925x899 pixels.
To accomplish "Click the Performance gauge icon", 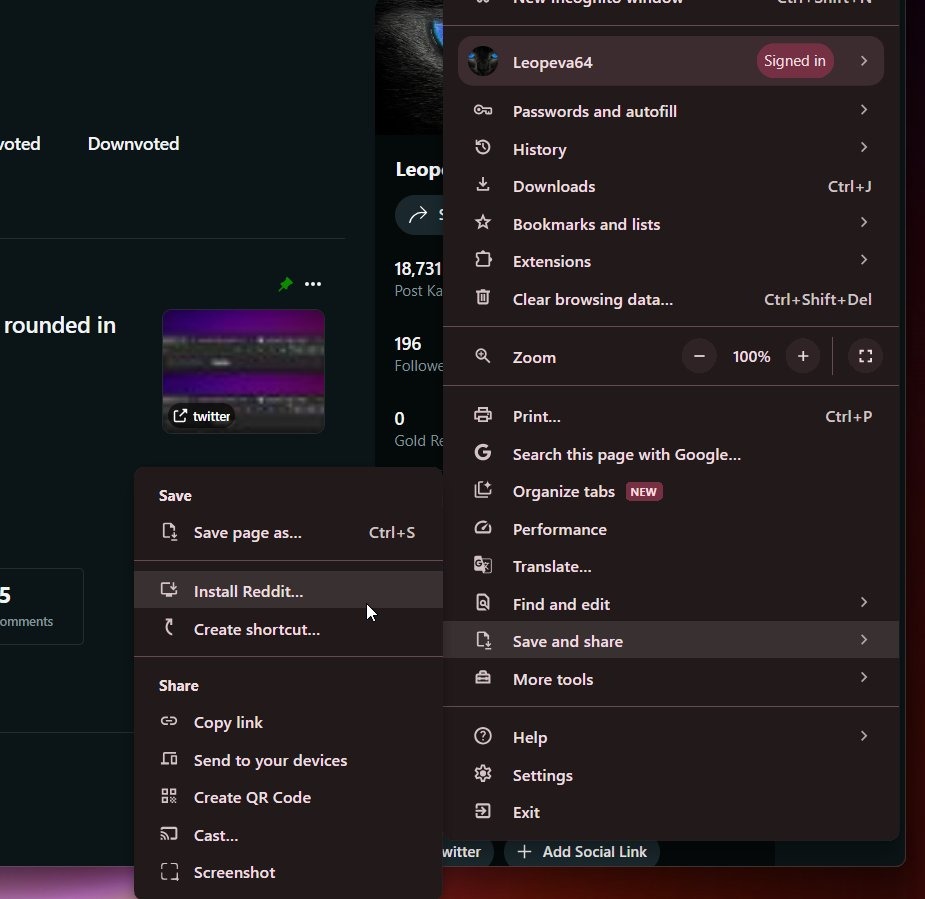I will click(483, 528).
